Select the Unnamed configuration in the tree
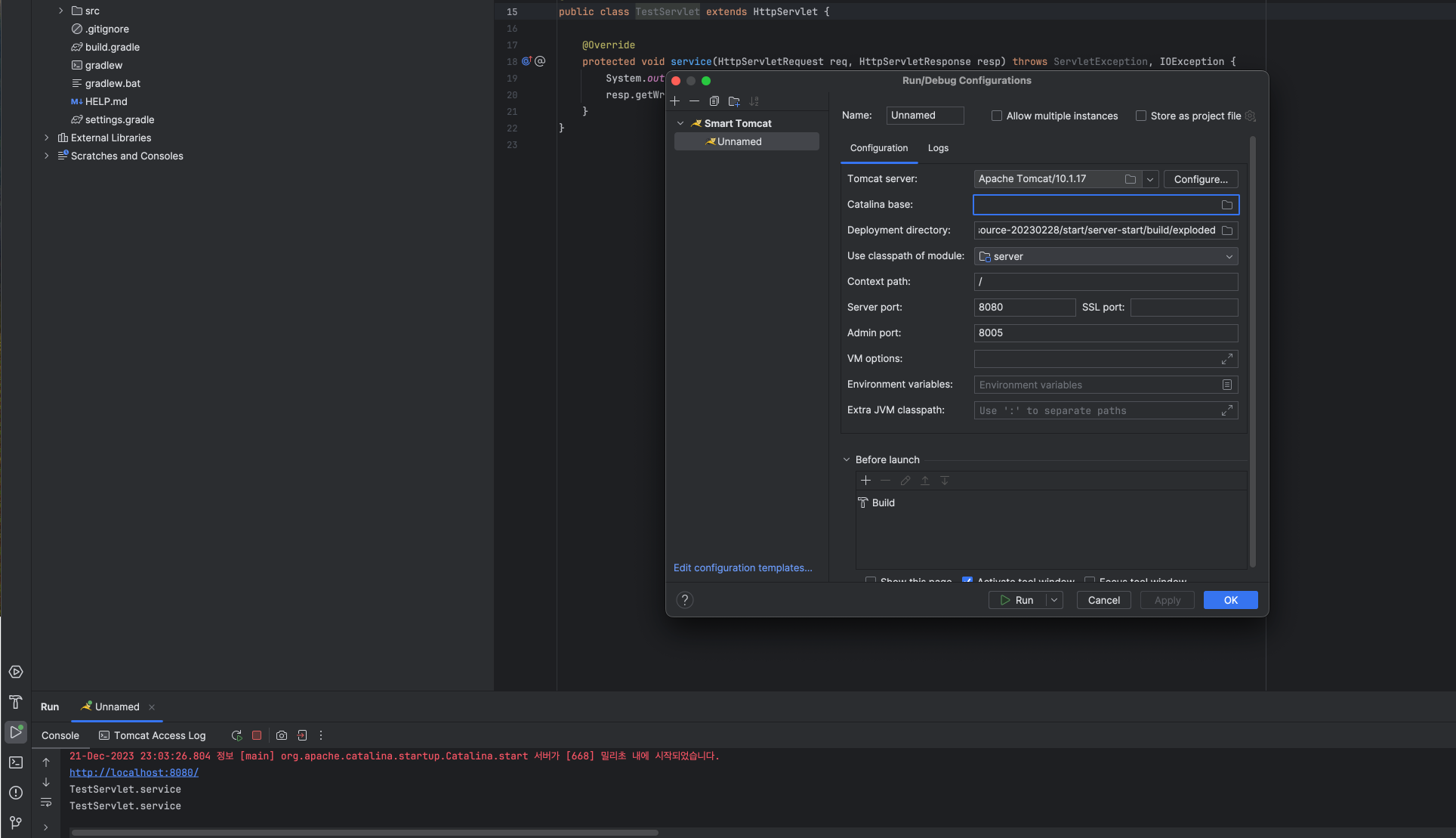 (x=746, y=141)
